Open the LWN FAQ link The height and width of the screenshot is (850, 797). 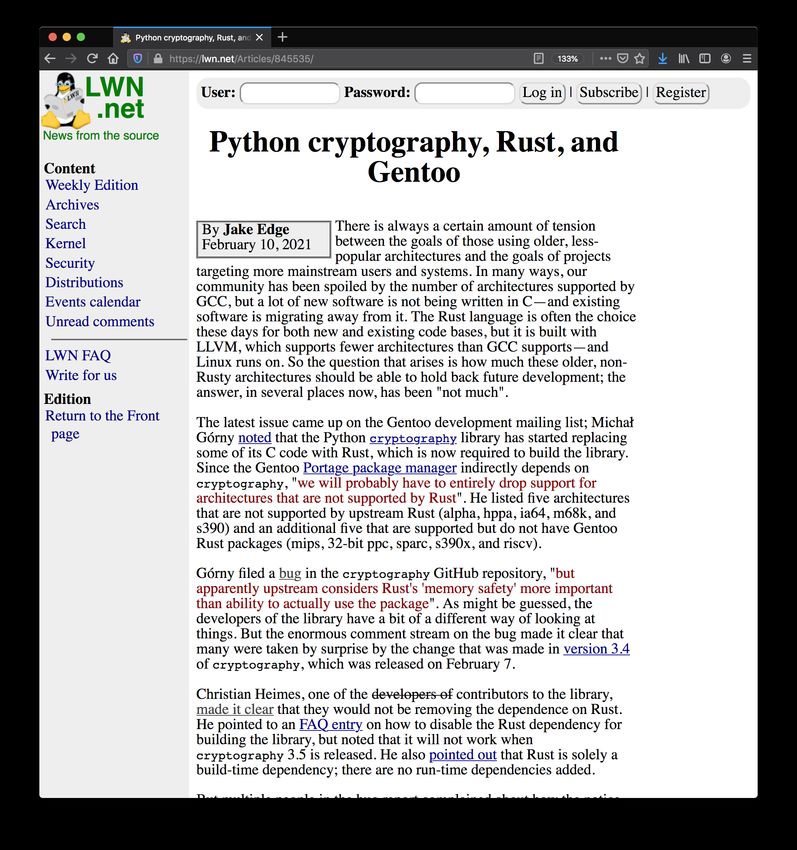point(78,356)
